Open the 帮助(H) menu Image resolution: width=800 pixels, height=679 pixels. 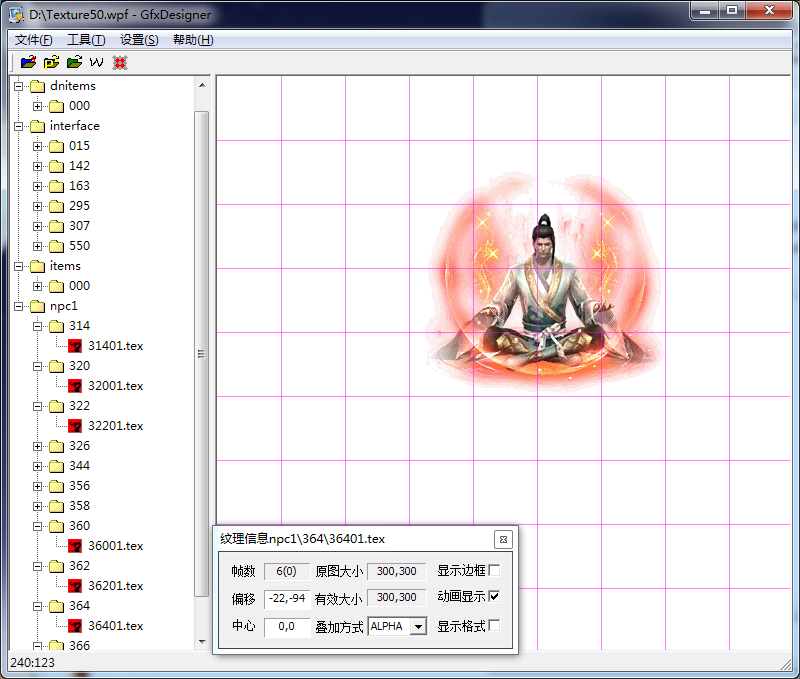pyautogui.click(x=193, y=40)
